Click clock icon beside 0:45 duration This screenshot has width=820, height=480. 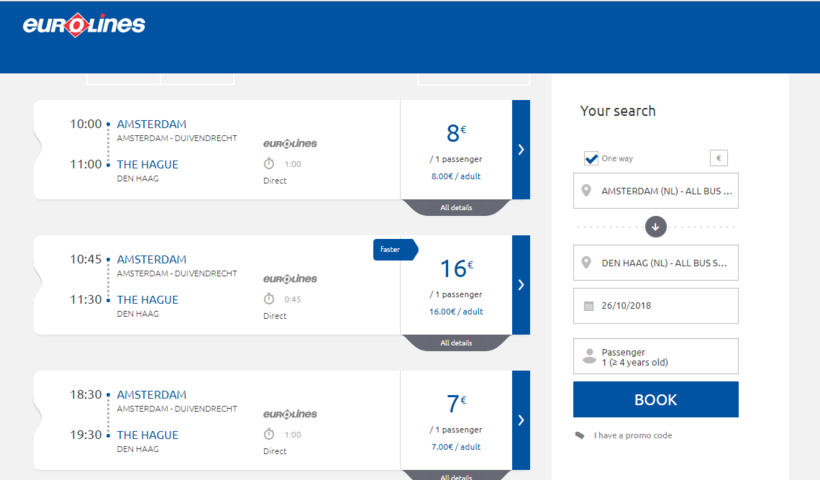tap(269, 299)
